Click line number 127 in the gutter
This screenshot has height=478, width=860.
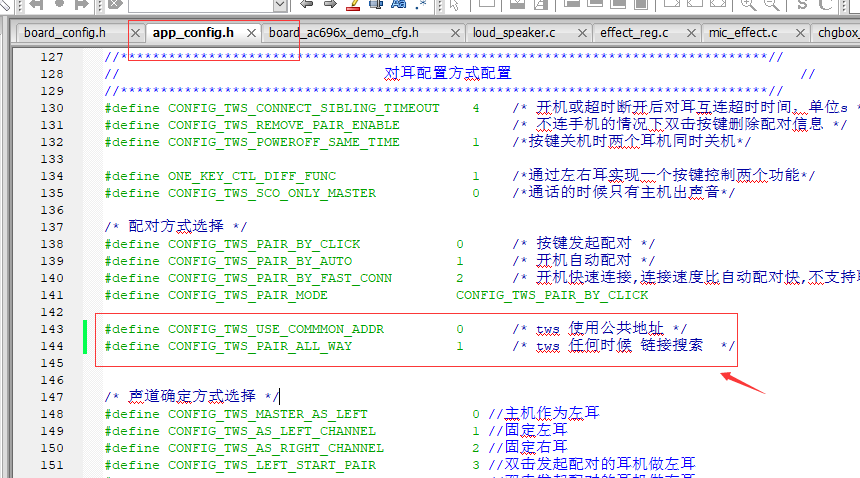pos(52,57)
